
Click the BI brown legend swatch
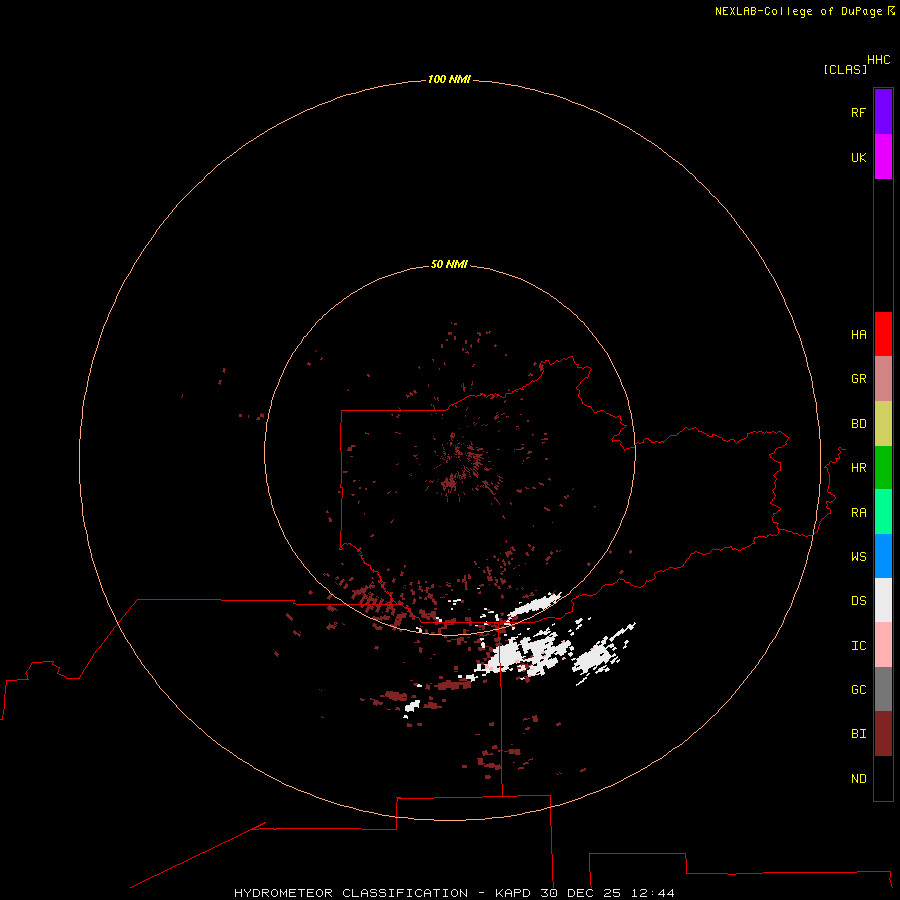[883, 734]
